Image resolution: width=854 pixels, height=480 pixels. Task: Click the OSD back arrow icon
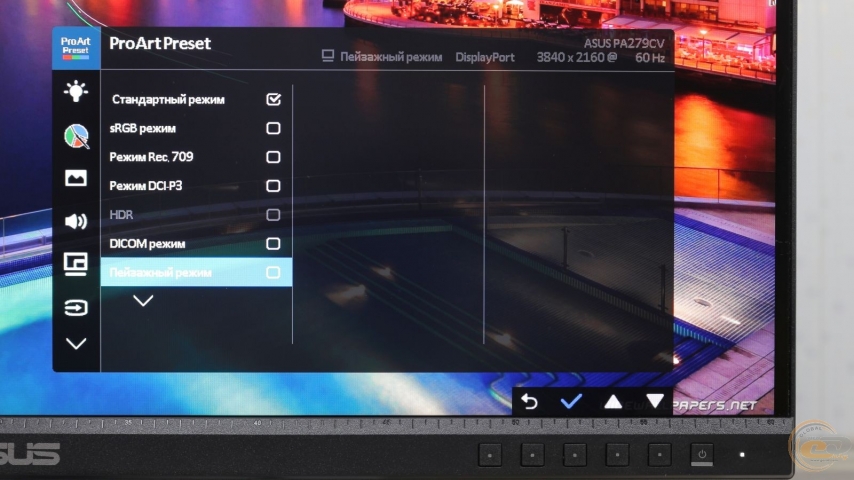(x=529, y=402)
